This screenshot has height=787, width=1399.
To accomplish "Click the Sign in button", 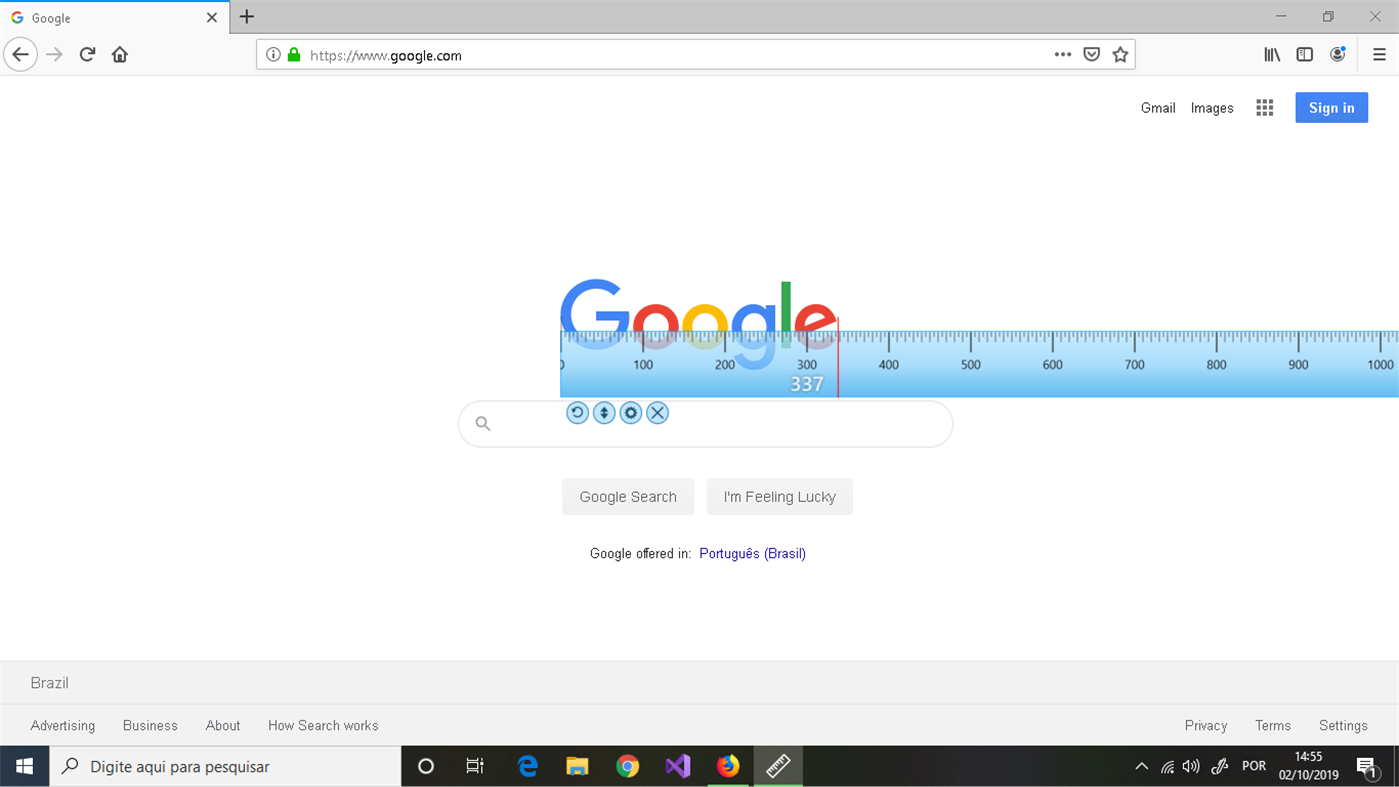I will (x=1332, y=108).
